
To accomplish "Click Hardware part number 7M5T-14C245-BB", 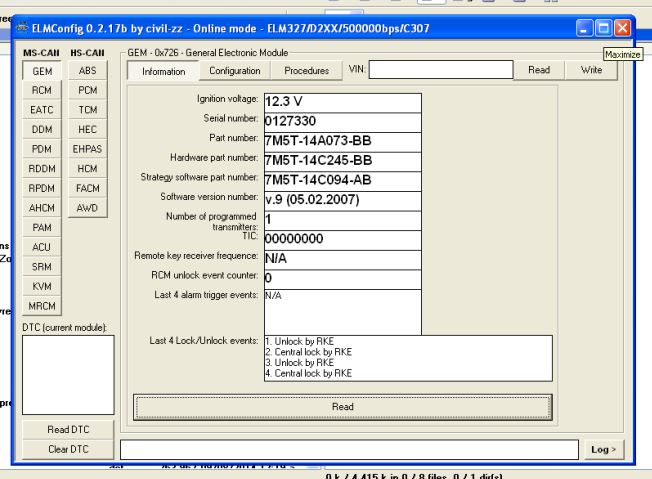I will 343,161.
